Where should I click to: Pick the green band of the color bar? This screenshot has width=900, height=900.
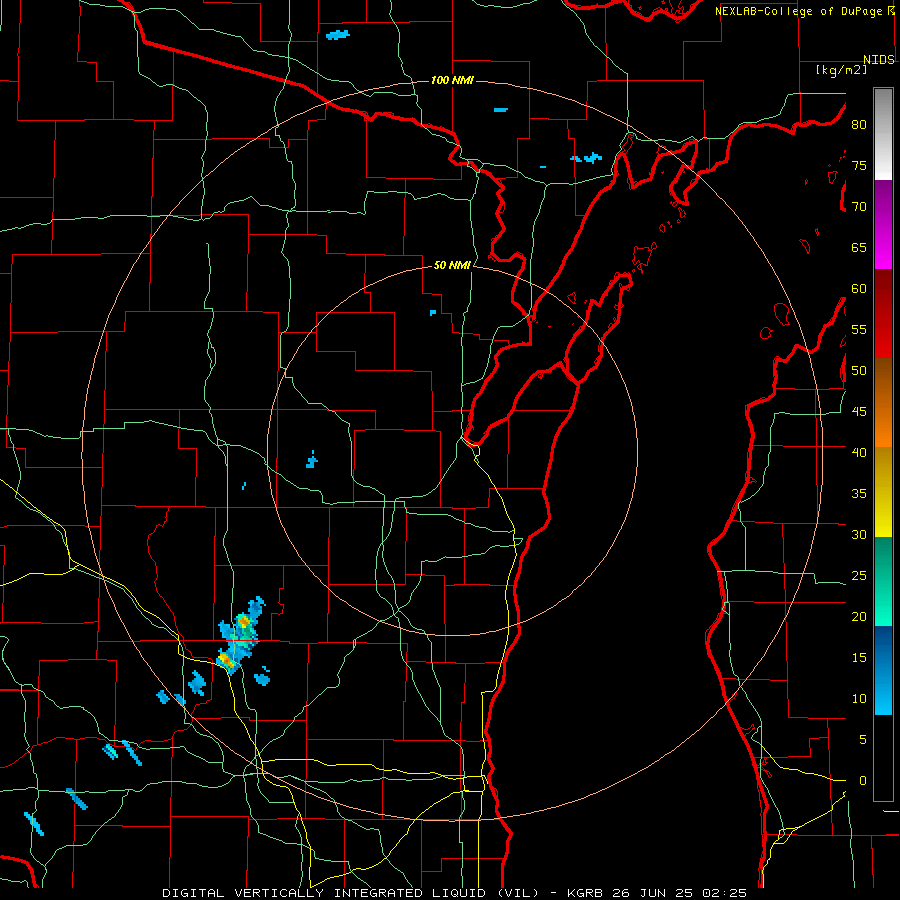tap(883, 581)
